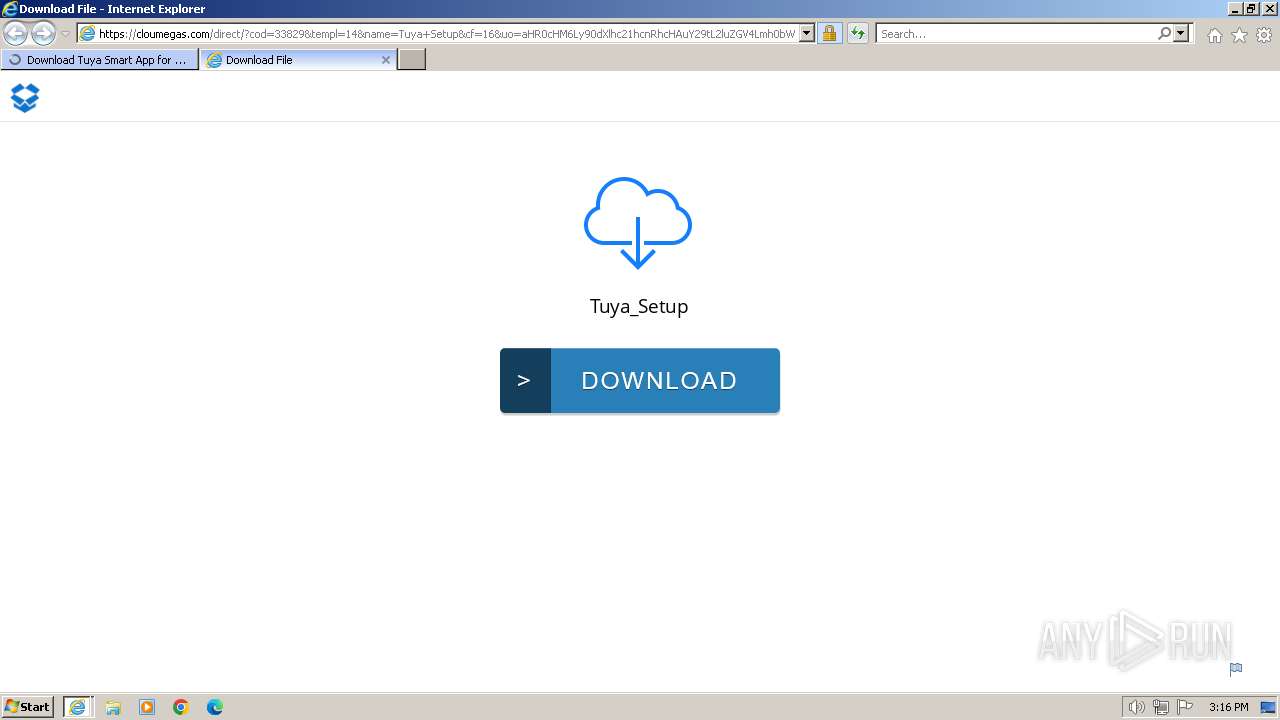Restore down the browser window
1280x720 pixels.
pyautogui.click(x=1251, y=9)
